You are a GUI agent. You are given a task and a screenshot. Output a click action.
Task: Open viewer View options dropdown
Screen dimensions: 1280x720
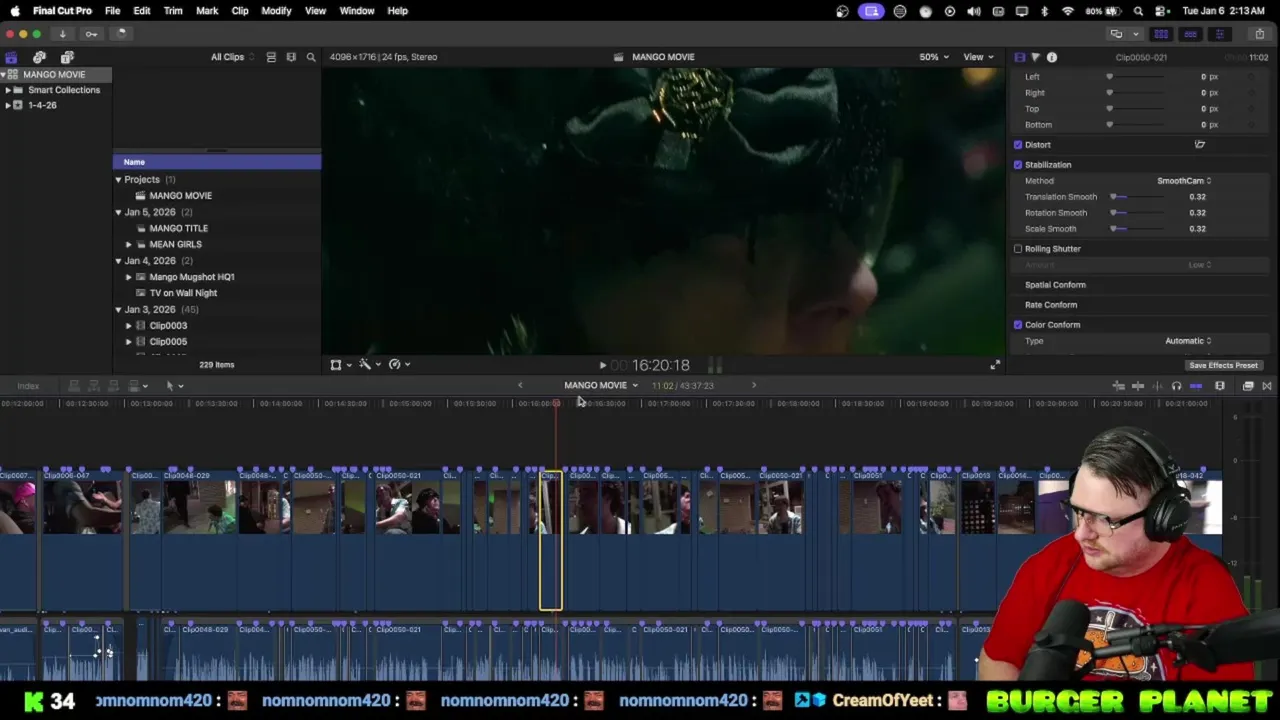(977, 57)
